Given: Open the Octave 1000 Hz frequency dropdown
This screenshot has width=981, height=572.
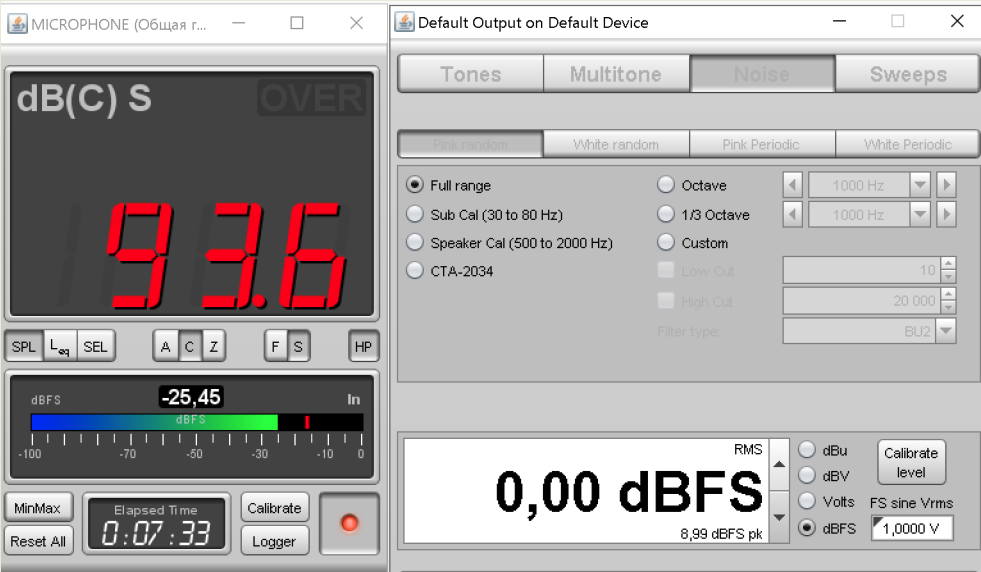Looking at the screenshot, I should click(x=920, y=186).
